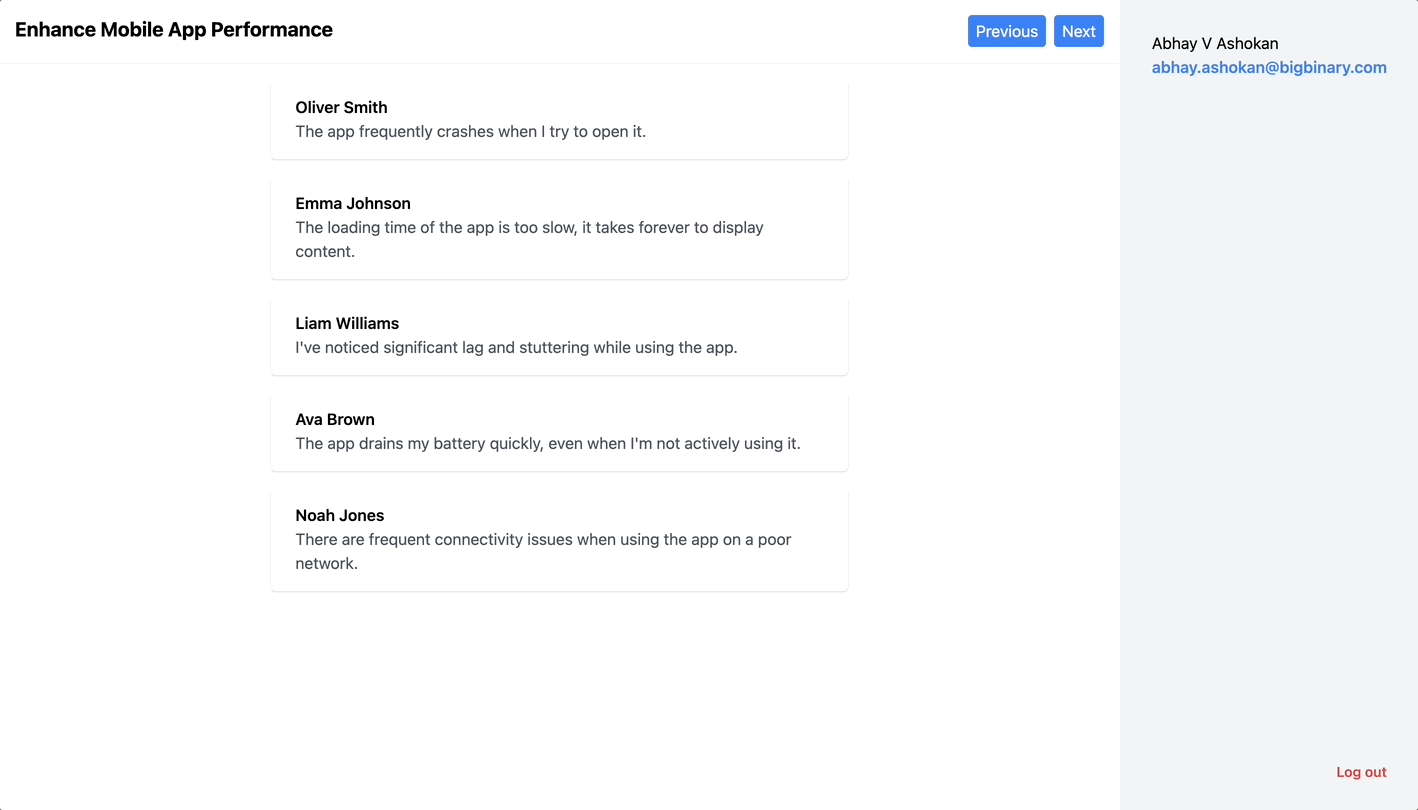Click Emma Johnson's slow loading complaint
1418x810 pixels.
pyautogui.click(x=528, y=239)
